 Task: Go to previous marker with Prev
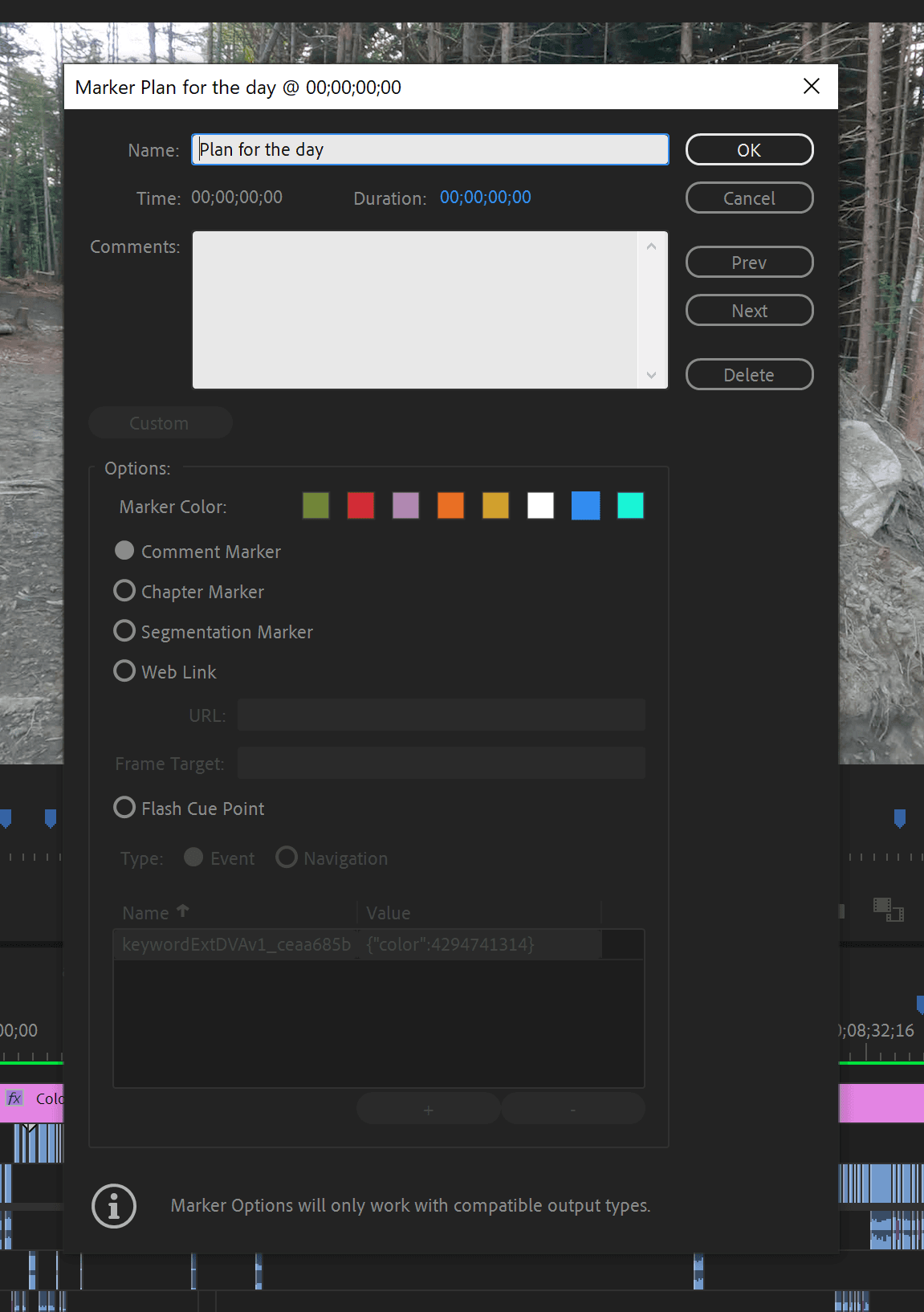tap(749, 263)
